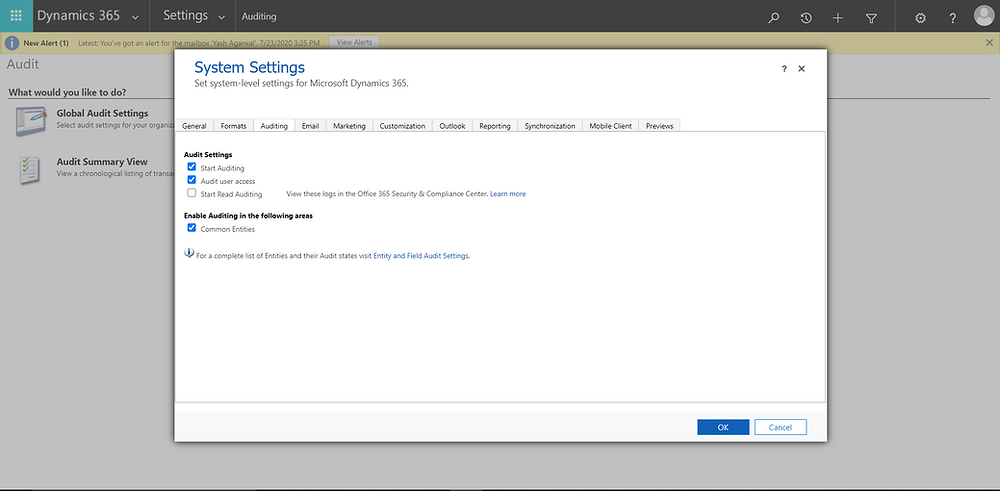Click the 'System Settings' dialog title
This screenshot has height=491, width=1000.
249,68
